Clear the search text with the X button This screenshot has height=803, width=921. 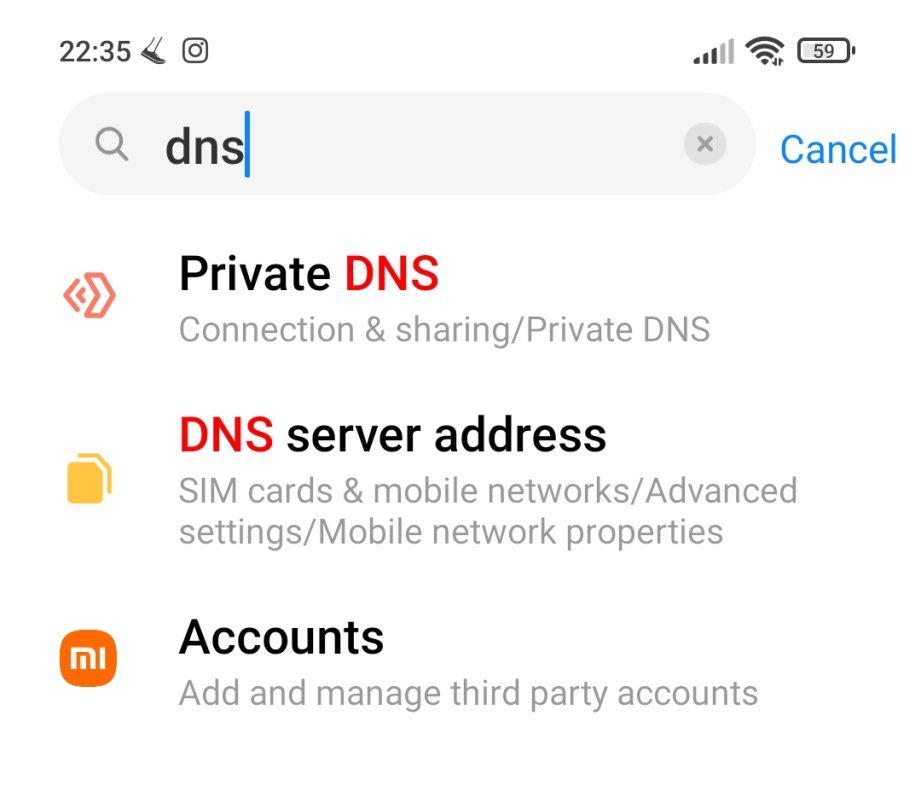[x=704, y=145]
